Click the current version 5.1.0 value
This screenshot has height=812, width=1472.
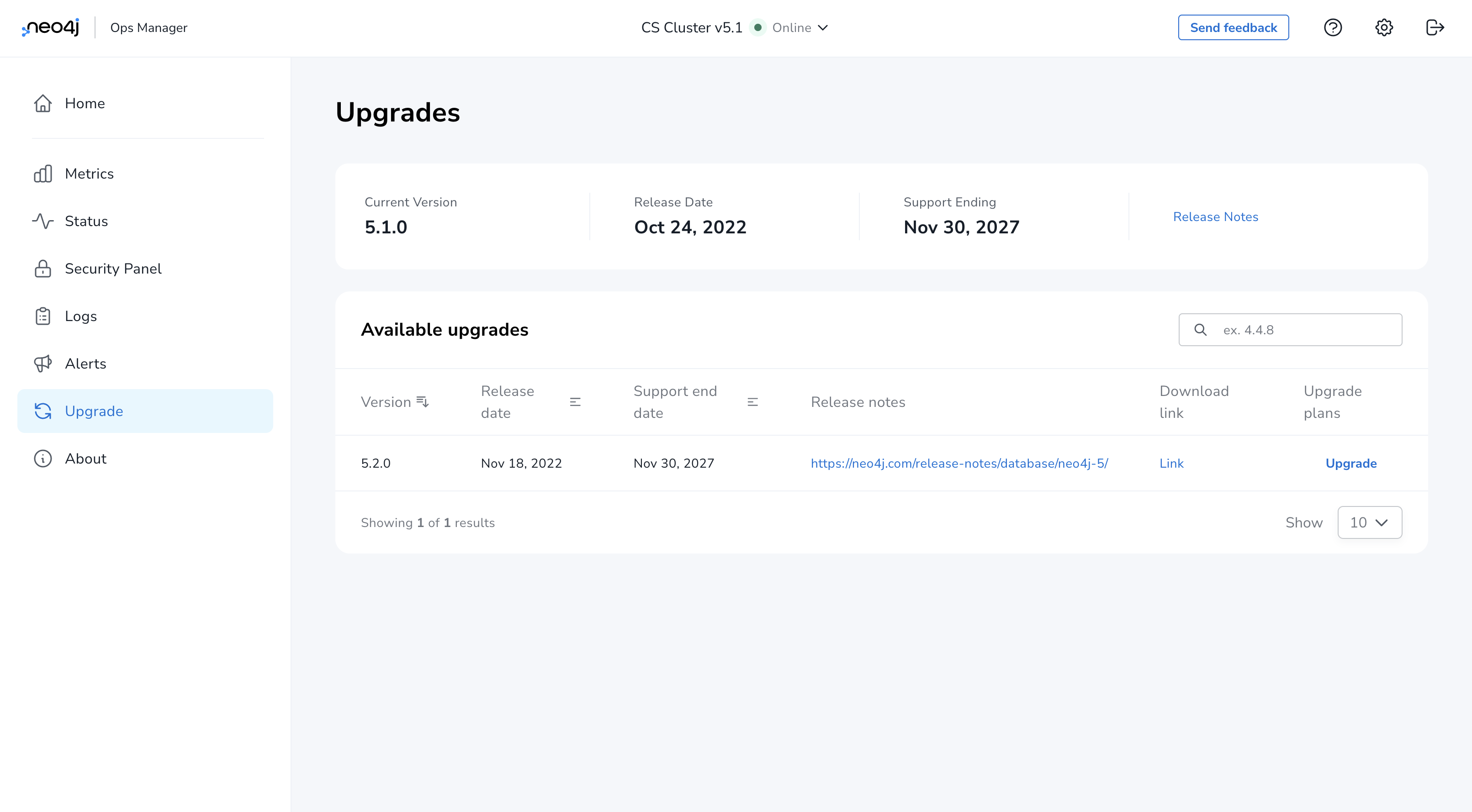[x=386, y=227]
